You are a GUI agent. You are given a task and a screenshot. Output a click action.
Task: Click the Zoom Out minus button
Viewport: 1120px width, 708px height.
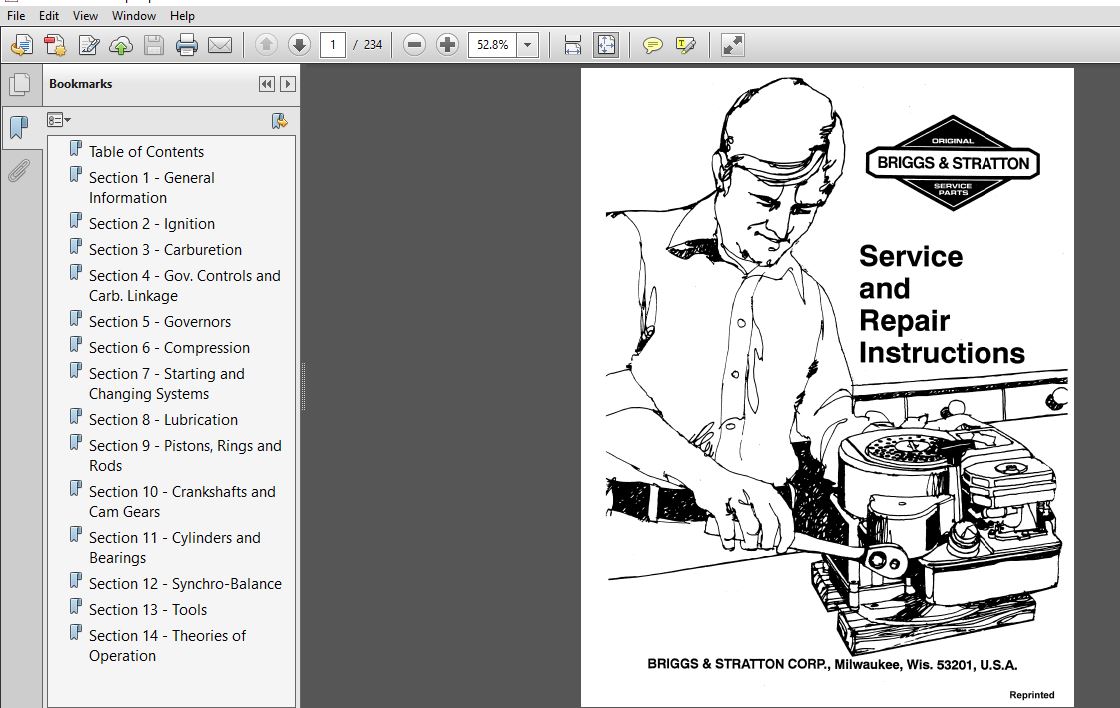click(414, 44)
